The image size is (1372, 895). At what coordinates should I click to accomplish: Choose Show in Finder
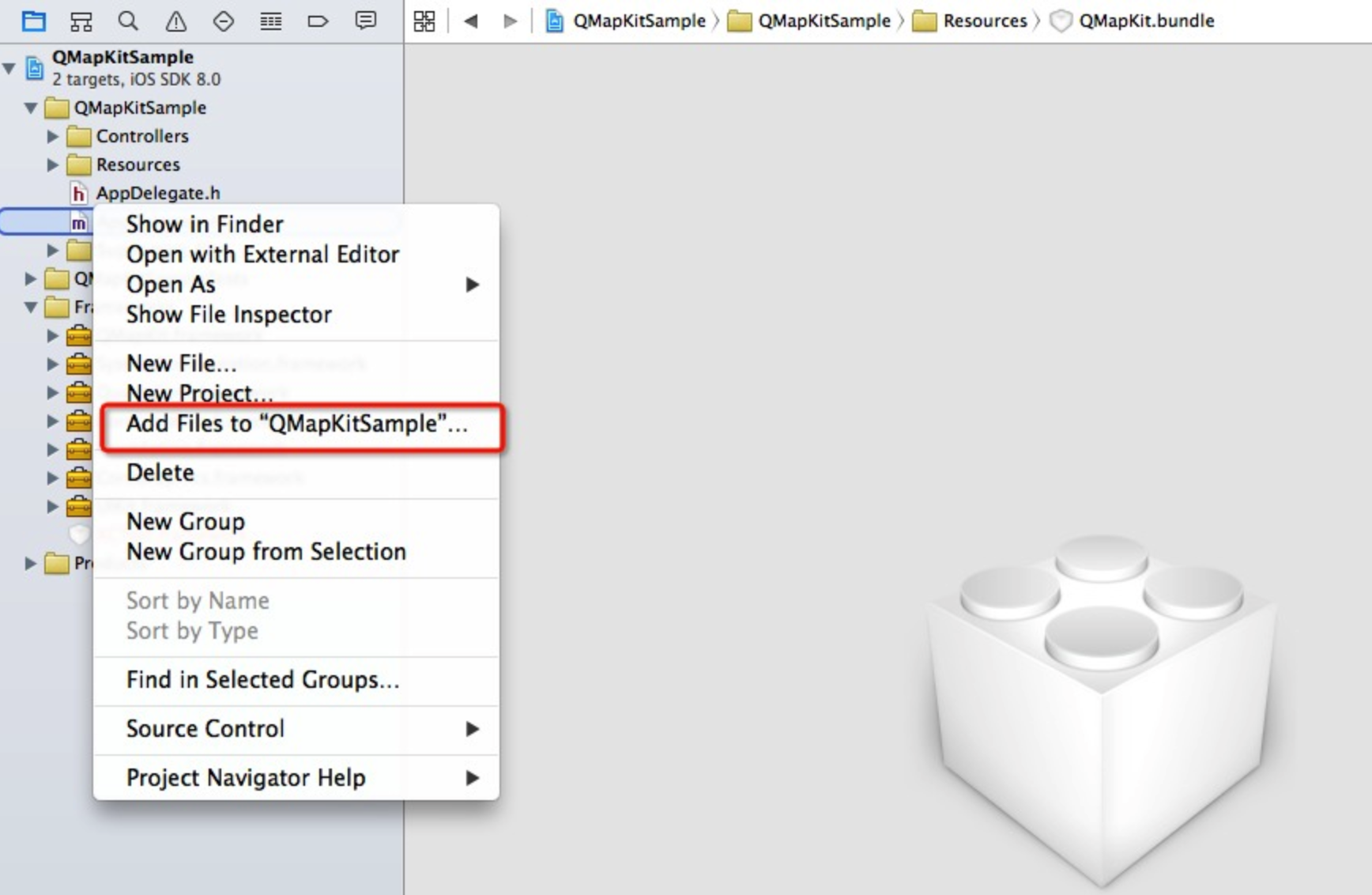(x=296, y=225)
